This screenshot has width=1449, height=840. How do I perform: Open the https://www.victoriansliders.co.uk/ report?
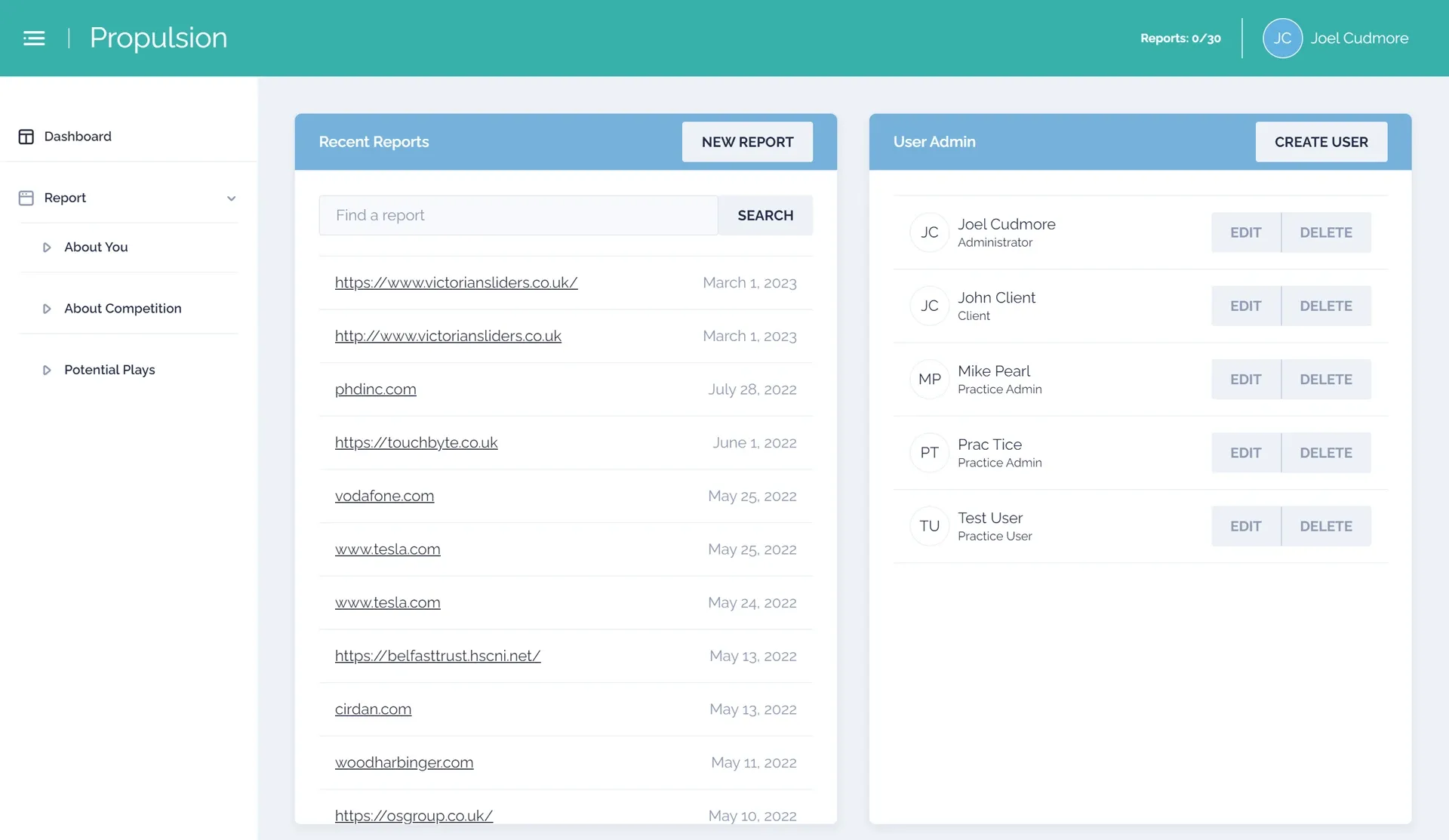(x=456, y=282)
